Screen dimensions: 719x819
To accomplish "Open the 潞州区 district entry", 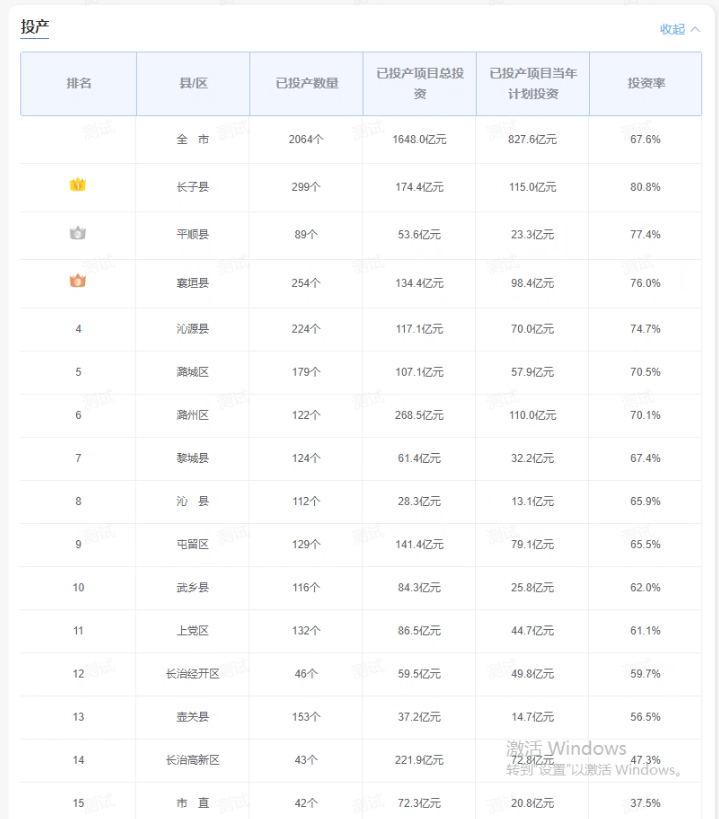I will [x=192, y=415].
